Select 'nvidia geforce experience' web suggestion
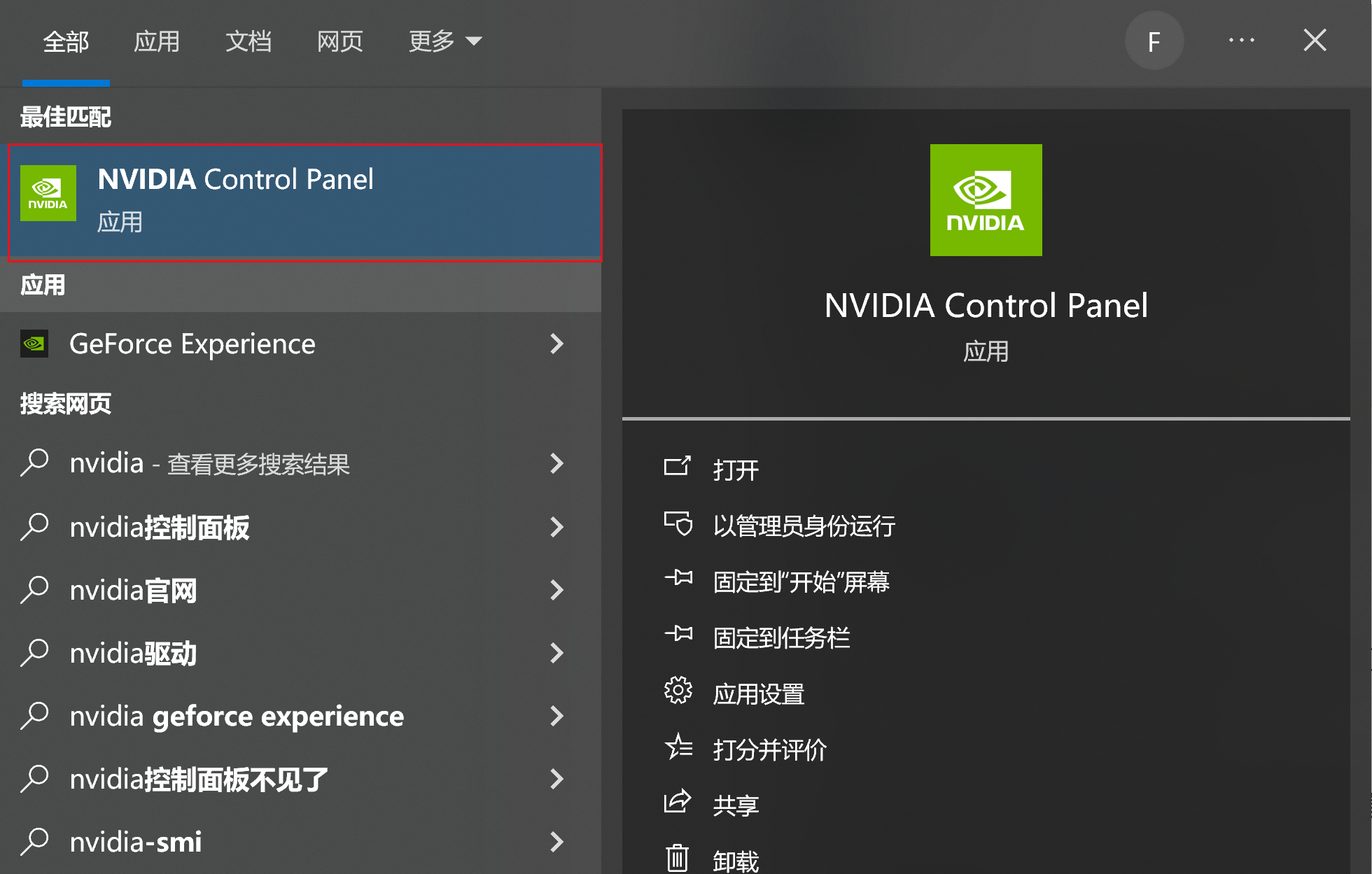The image size is (1372, 874). (x=300, y=716)
